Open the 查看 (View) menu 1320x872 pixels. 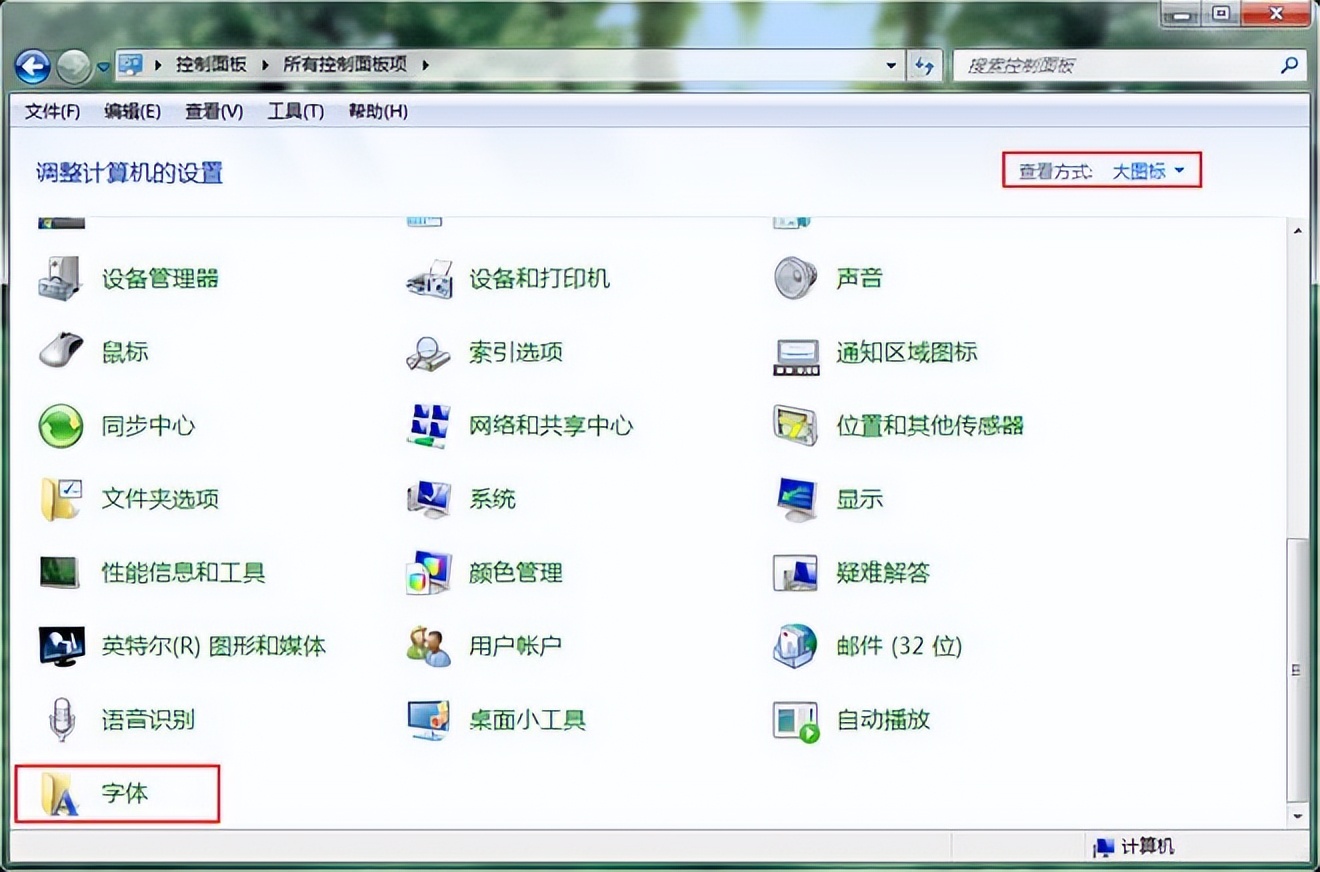coord(213,111)
